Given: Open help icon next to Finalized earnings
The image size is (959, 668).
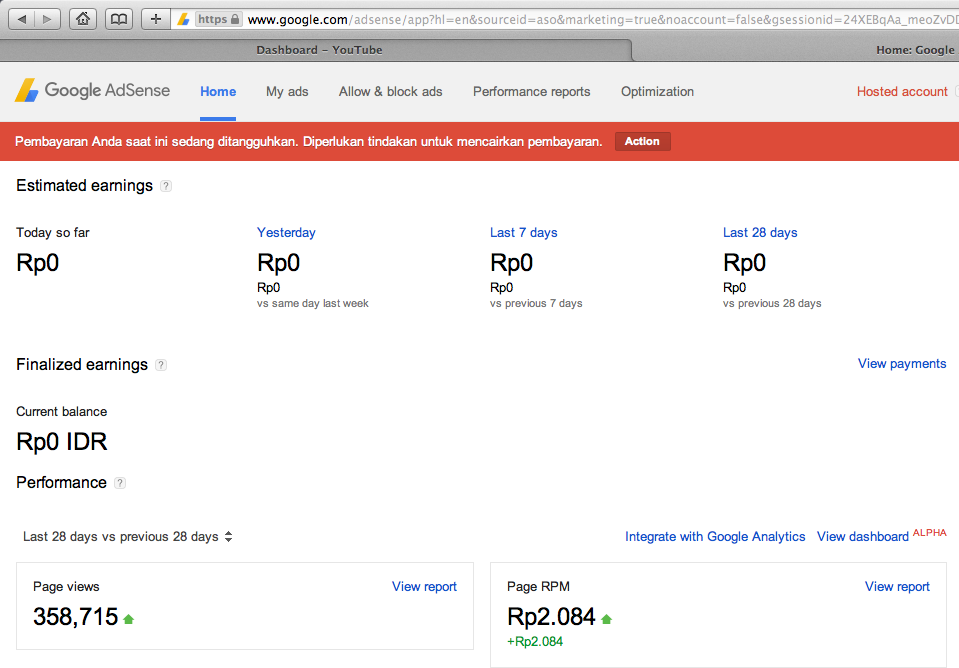Looking at the screenshot, I should click(161, 365).
